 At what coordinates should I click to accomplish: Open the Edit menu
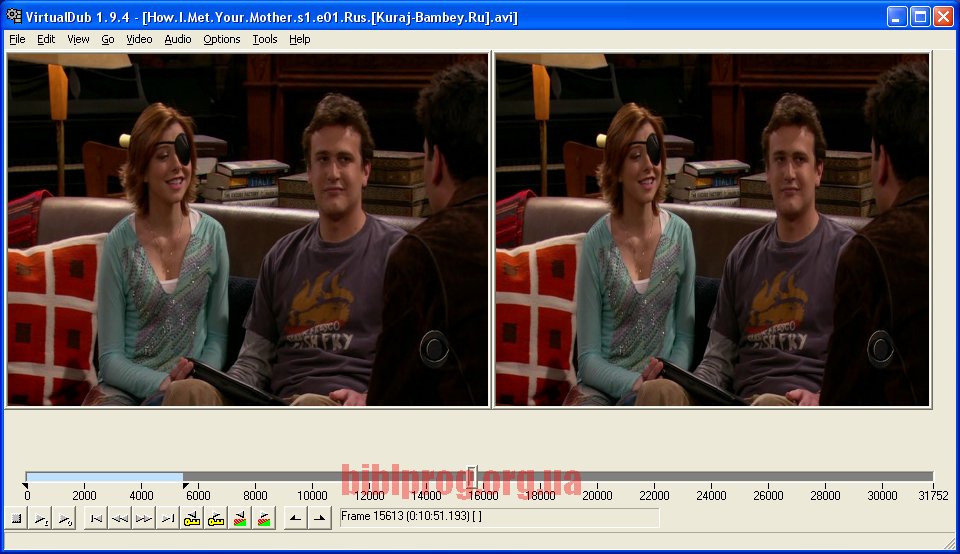click(46, 39)
